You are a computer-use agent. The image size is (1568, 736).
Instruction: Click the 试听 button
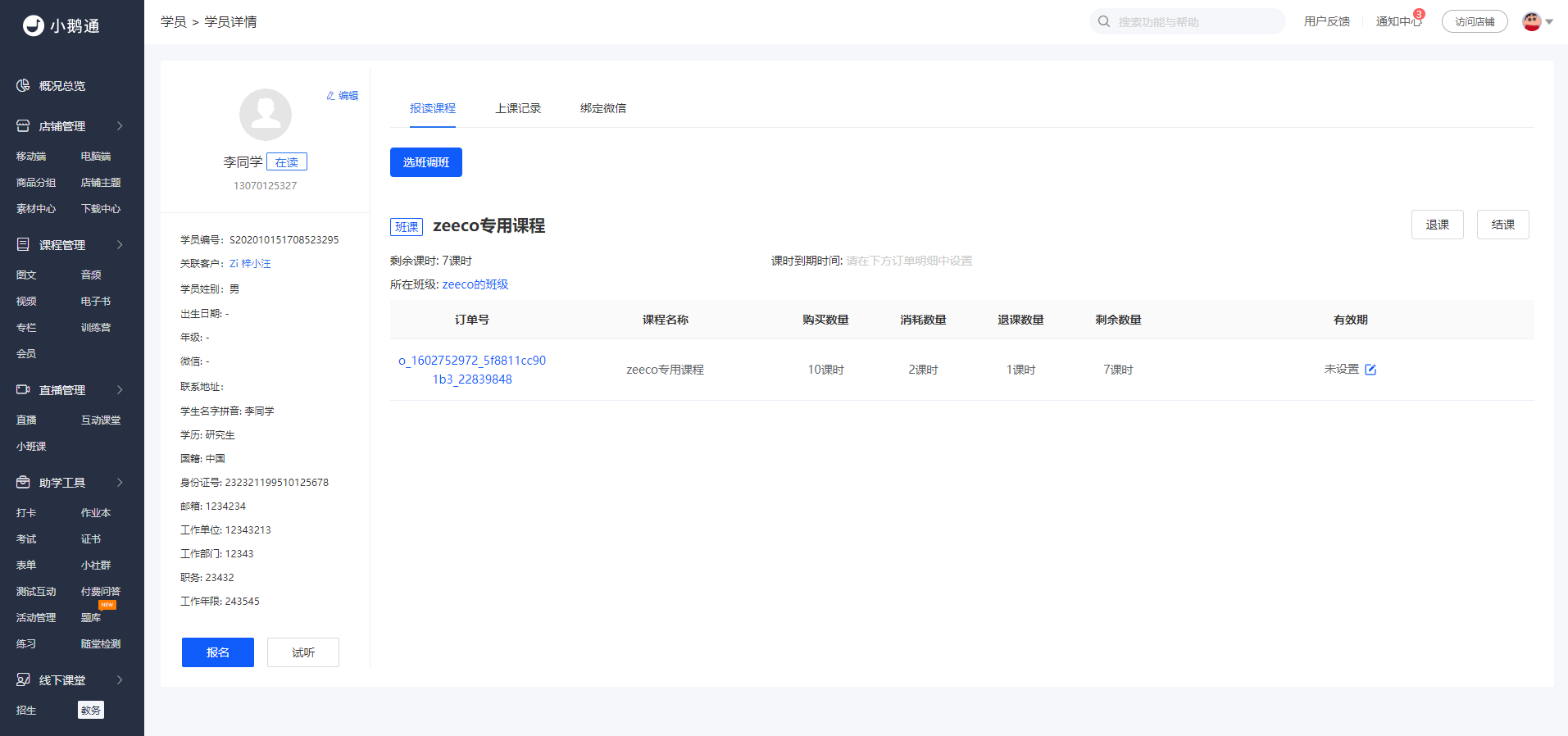303,652
